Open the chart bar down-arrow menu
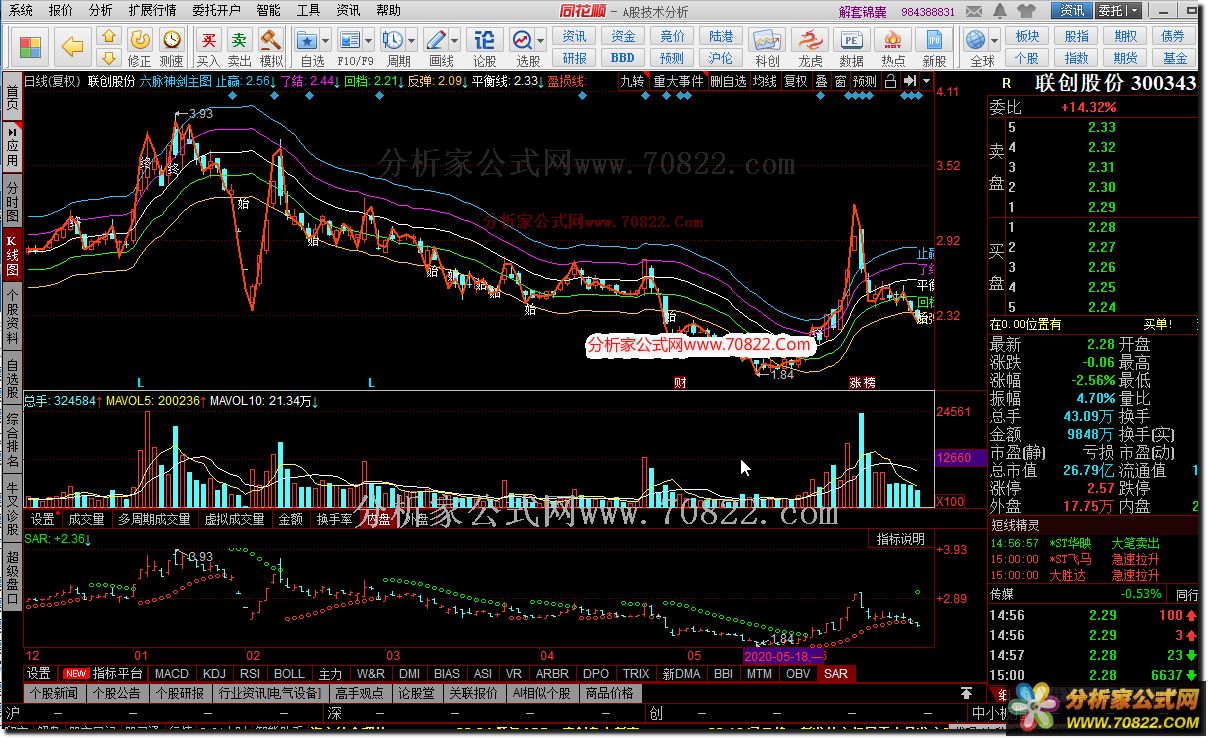 click(x=928, y=81)
